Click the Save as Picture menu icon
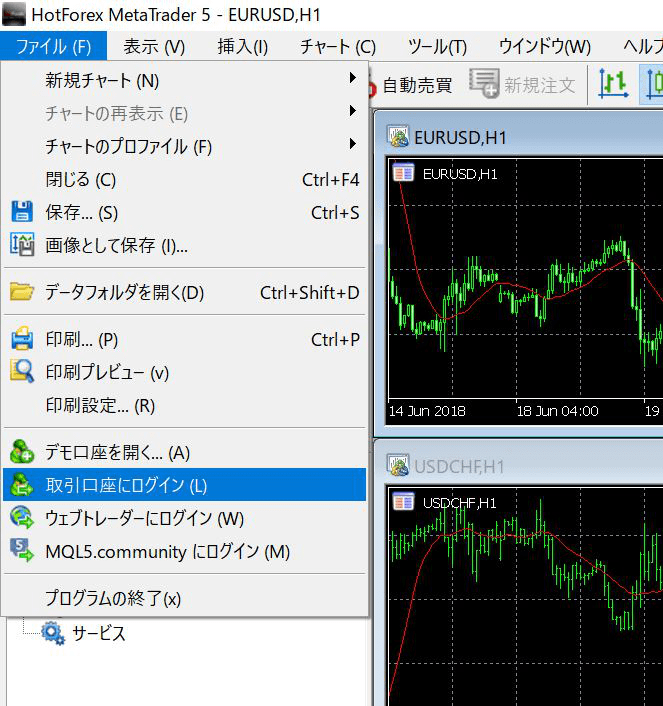 click(x=22, y=245)
